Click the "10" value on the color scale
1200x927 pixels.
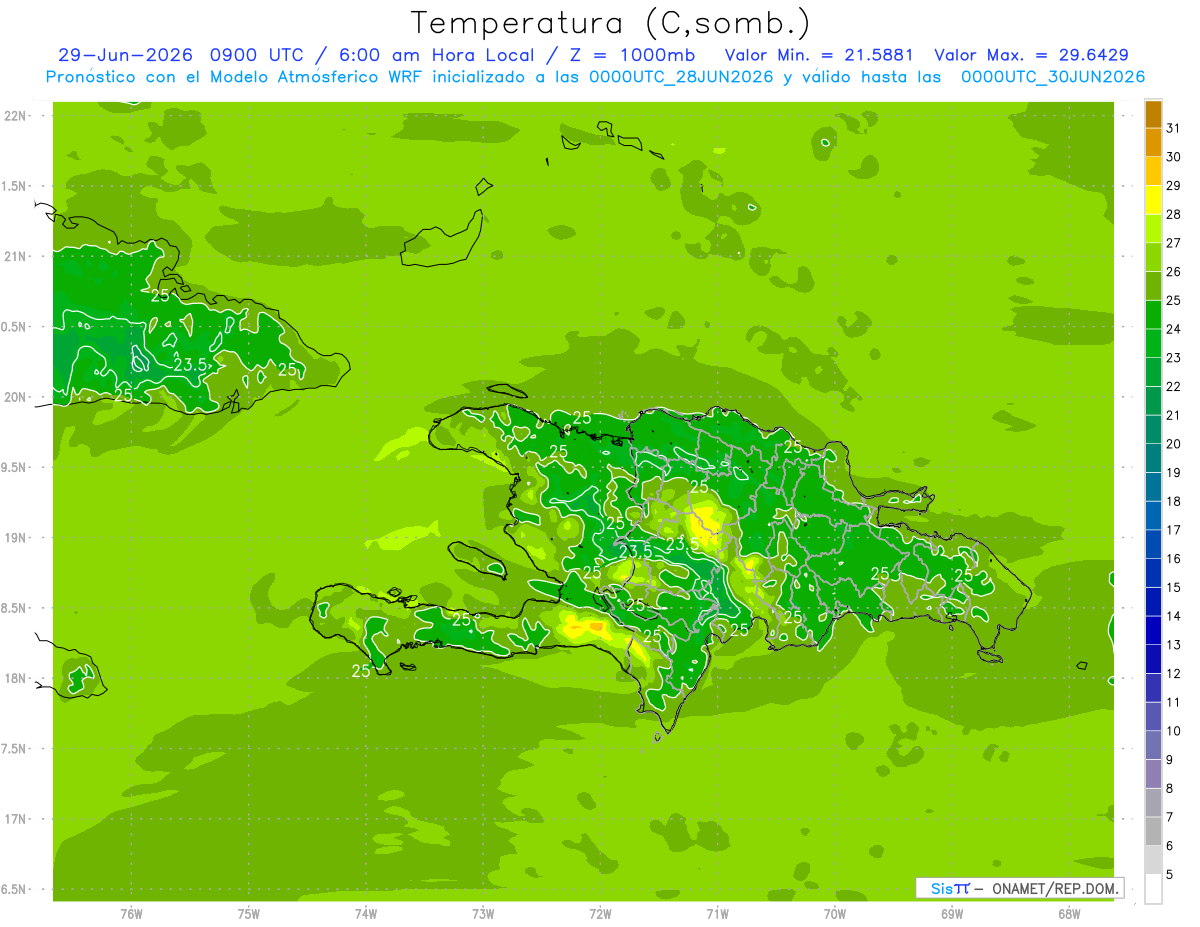tap(1174, 731)
